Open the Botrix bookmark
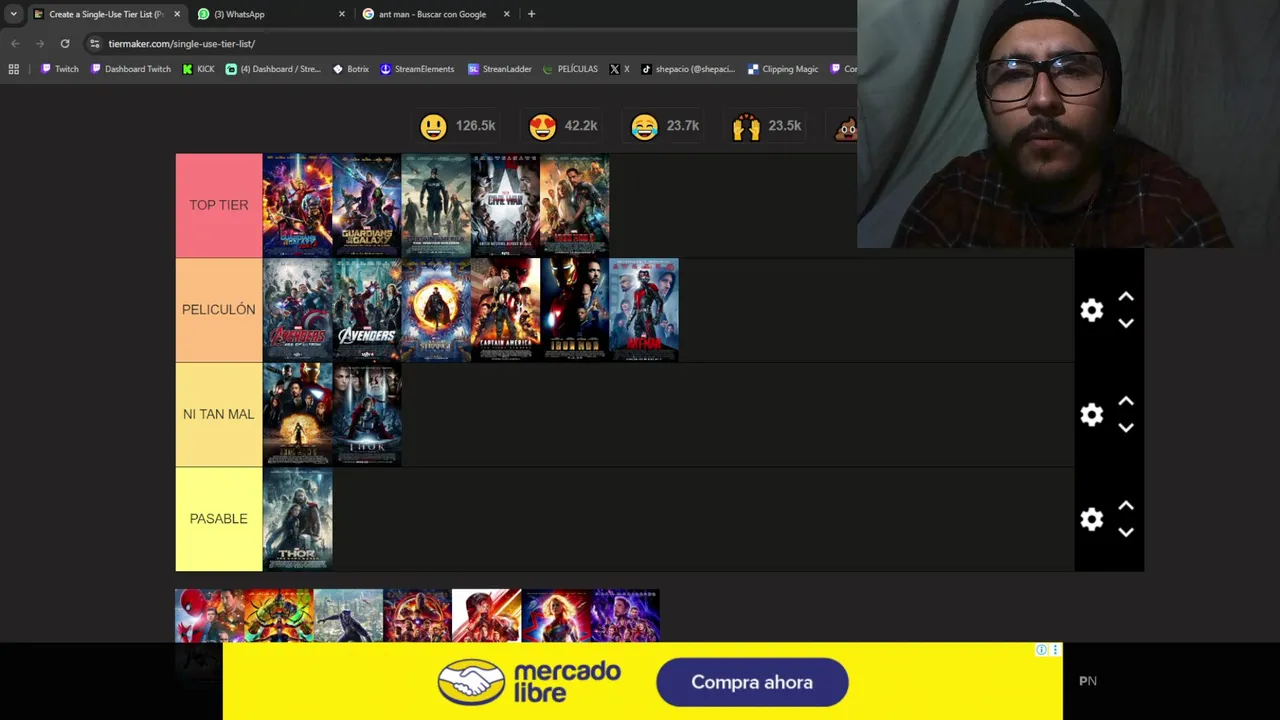1280x720 pixels. tap(351, 69)
